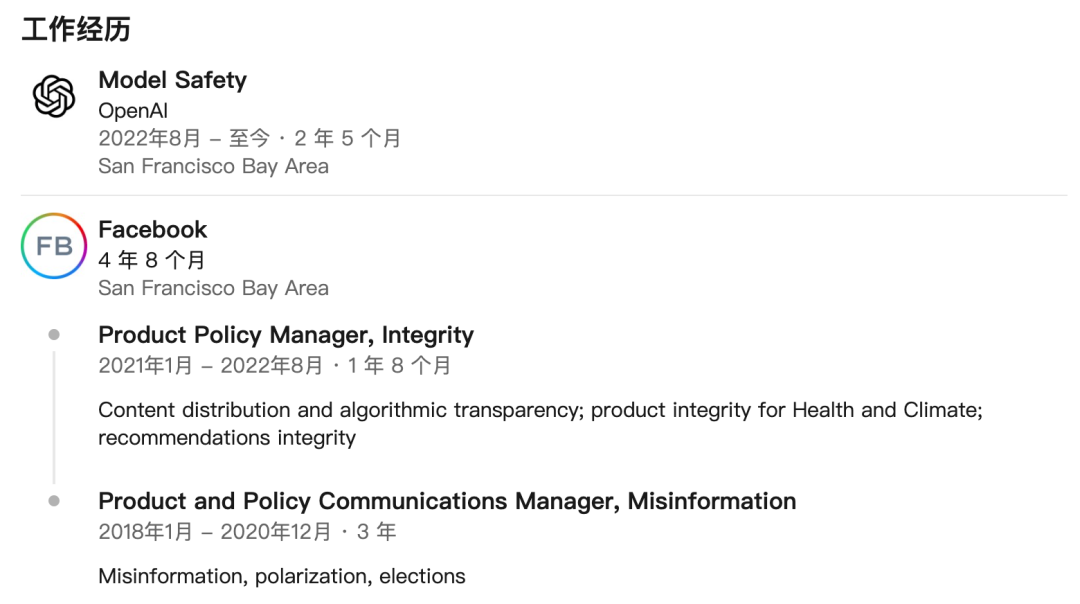
Task: Click the 2021年1月 – 2022年8月 date range
Action: 274,366
